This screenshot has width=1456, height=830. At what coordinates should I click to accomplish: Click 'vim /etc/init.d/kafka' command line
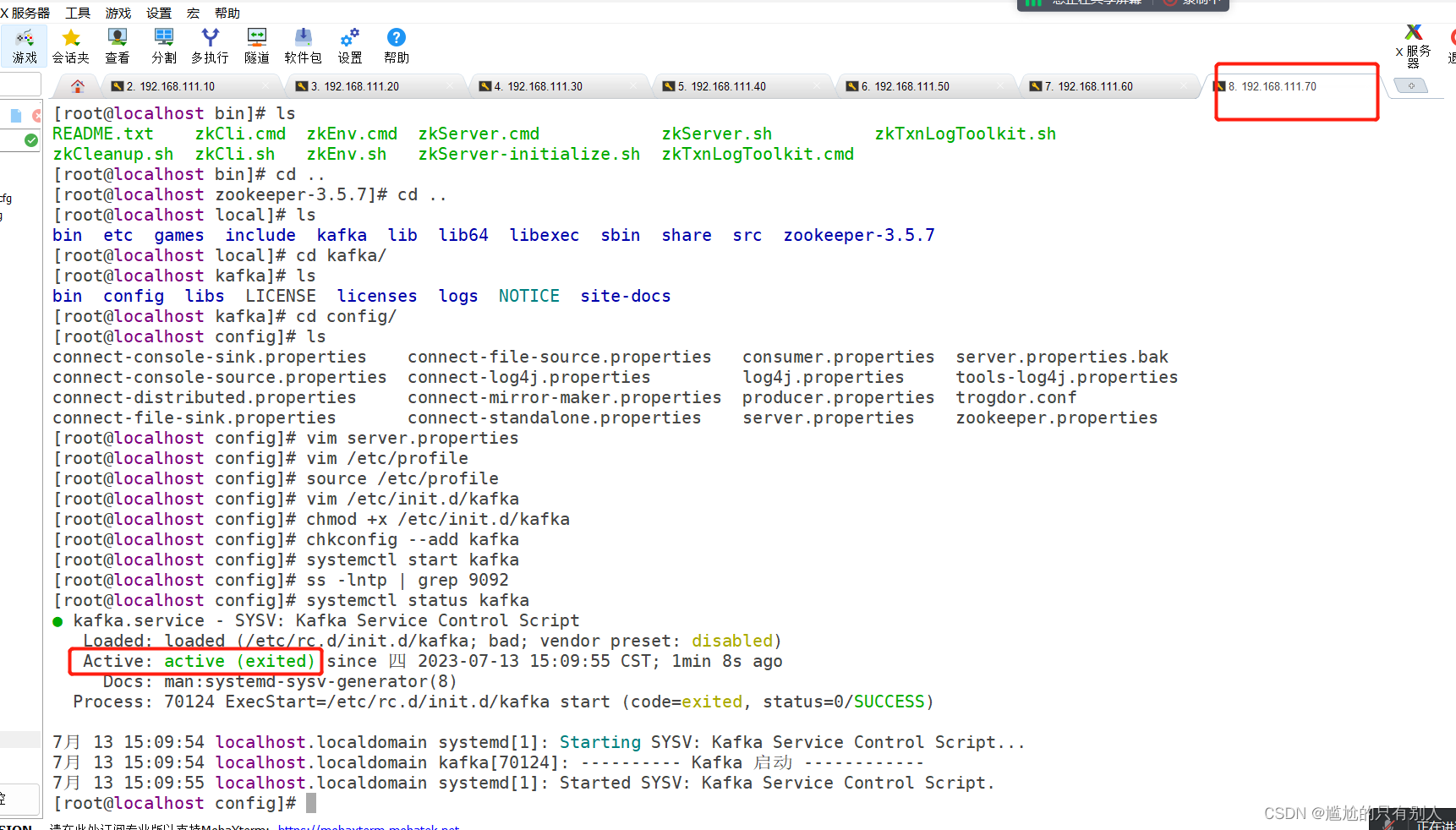click(x=413, y=499)
